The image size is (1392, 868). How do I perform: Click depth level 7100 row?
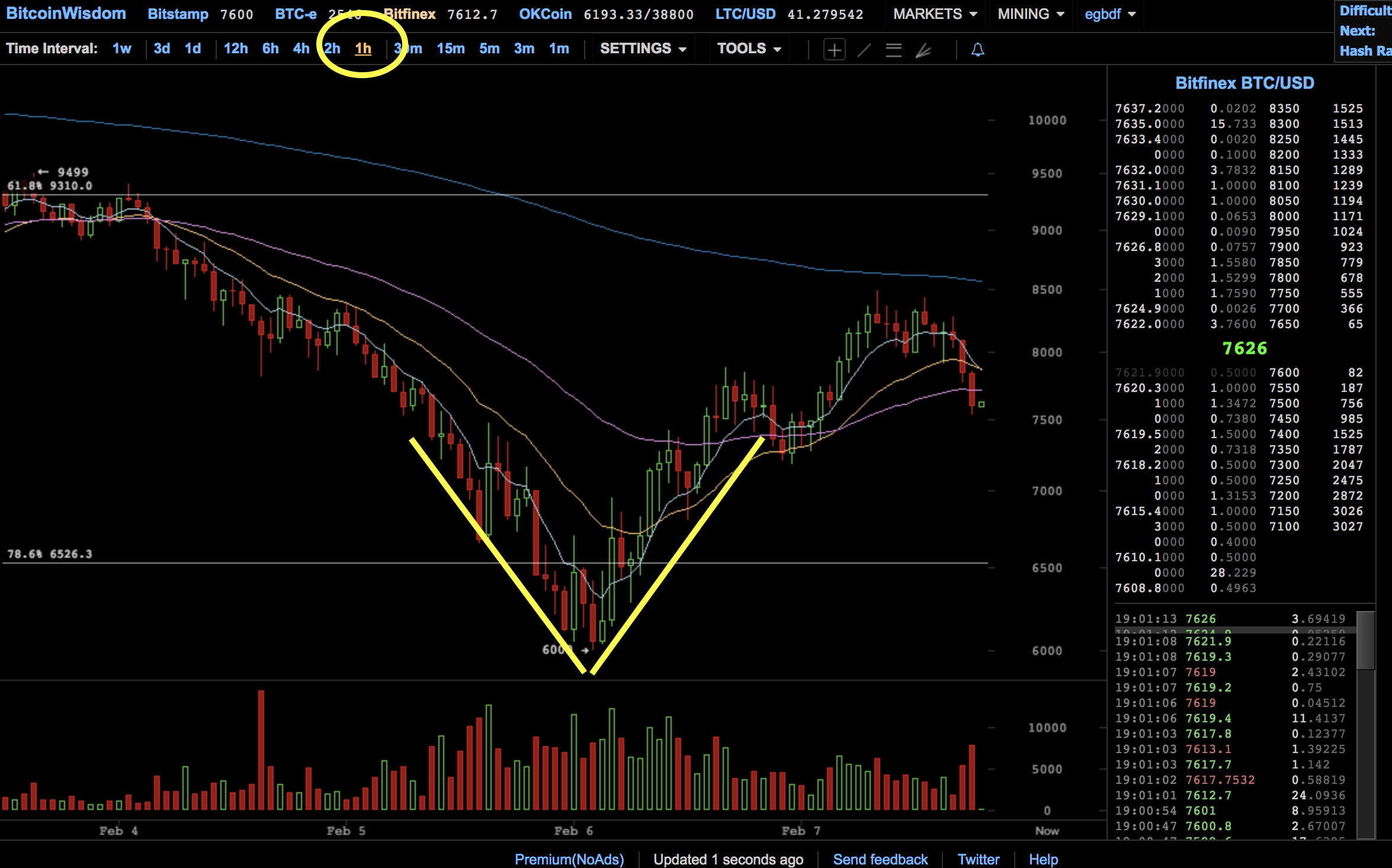[1316, 526]
